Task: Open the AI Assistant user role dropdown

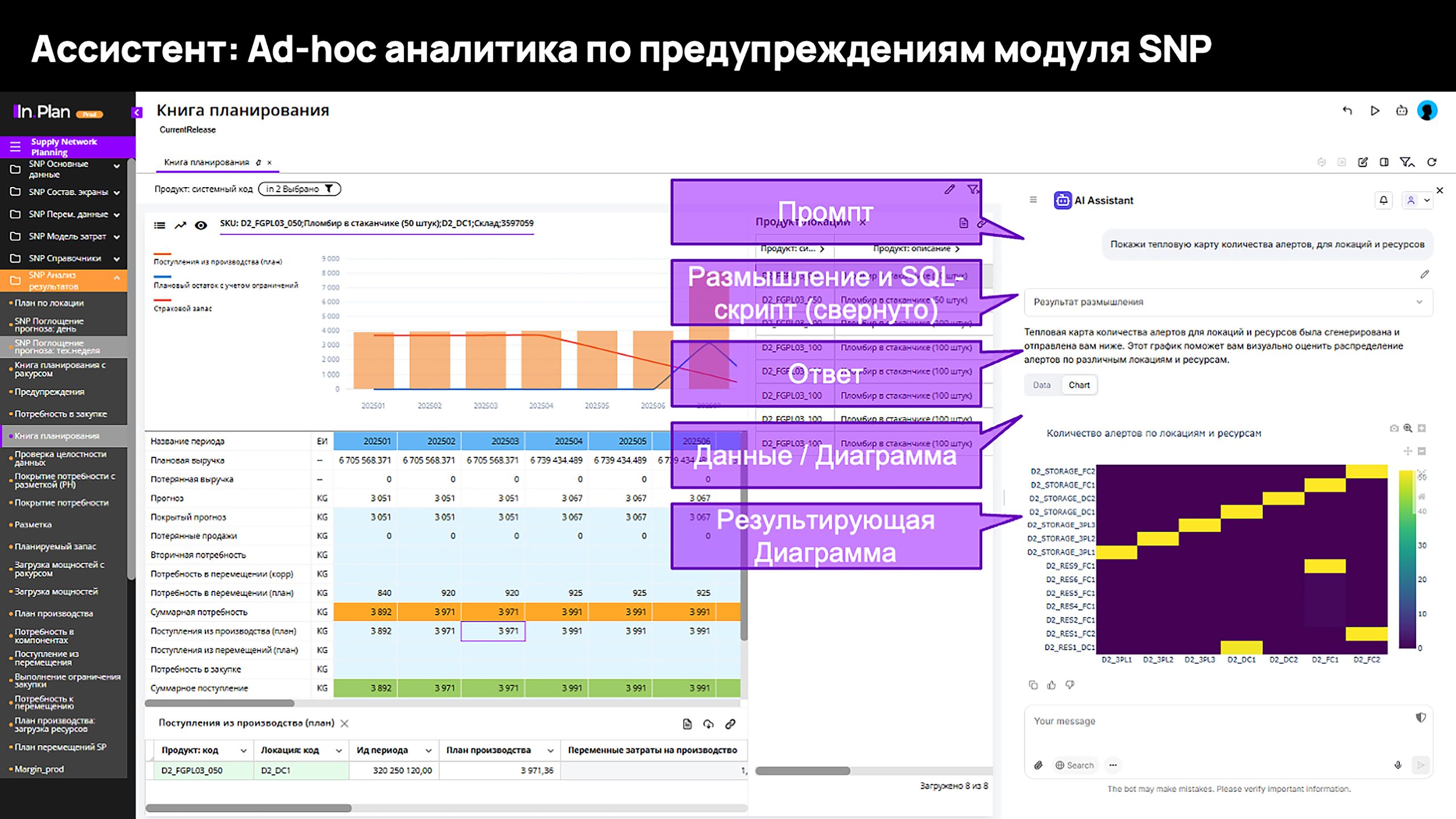Action: coord(1418,200)
